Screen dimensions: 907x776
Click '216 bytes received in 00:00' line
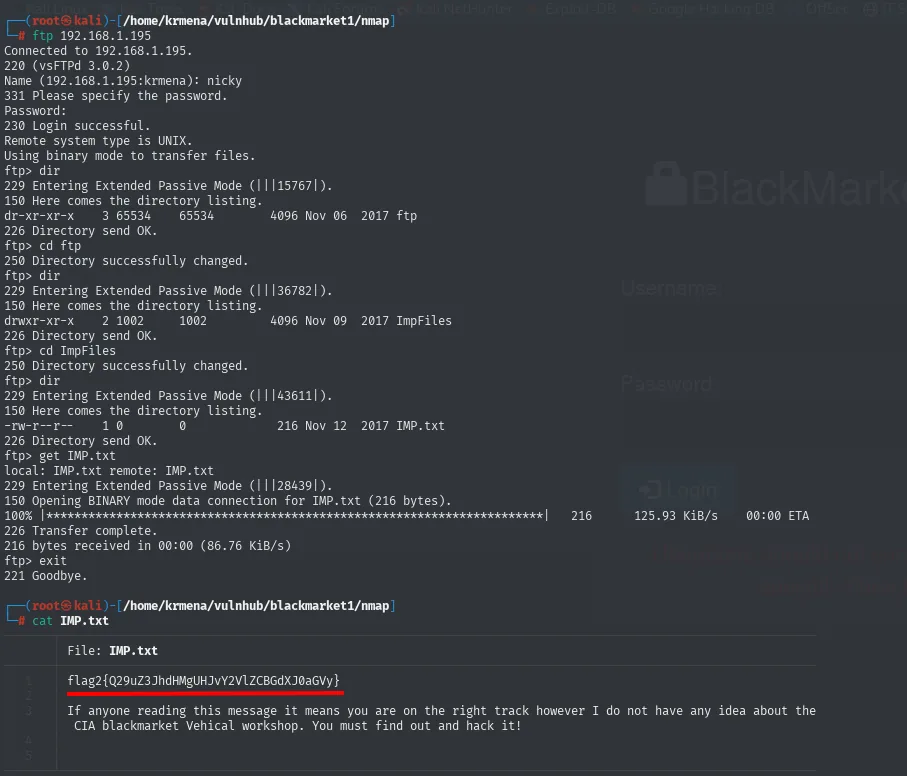[x=148, y=546]
